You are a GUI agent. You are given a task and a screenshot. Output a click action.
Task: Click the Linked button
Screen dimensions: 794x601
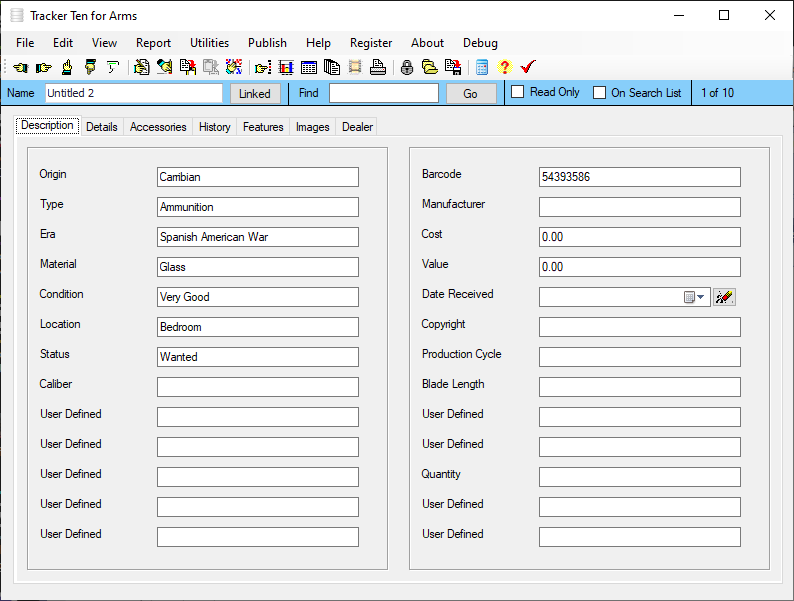point(255,93)
